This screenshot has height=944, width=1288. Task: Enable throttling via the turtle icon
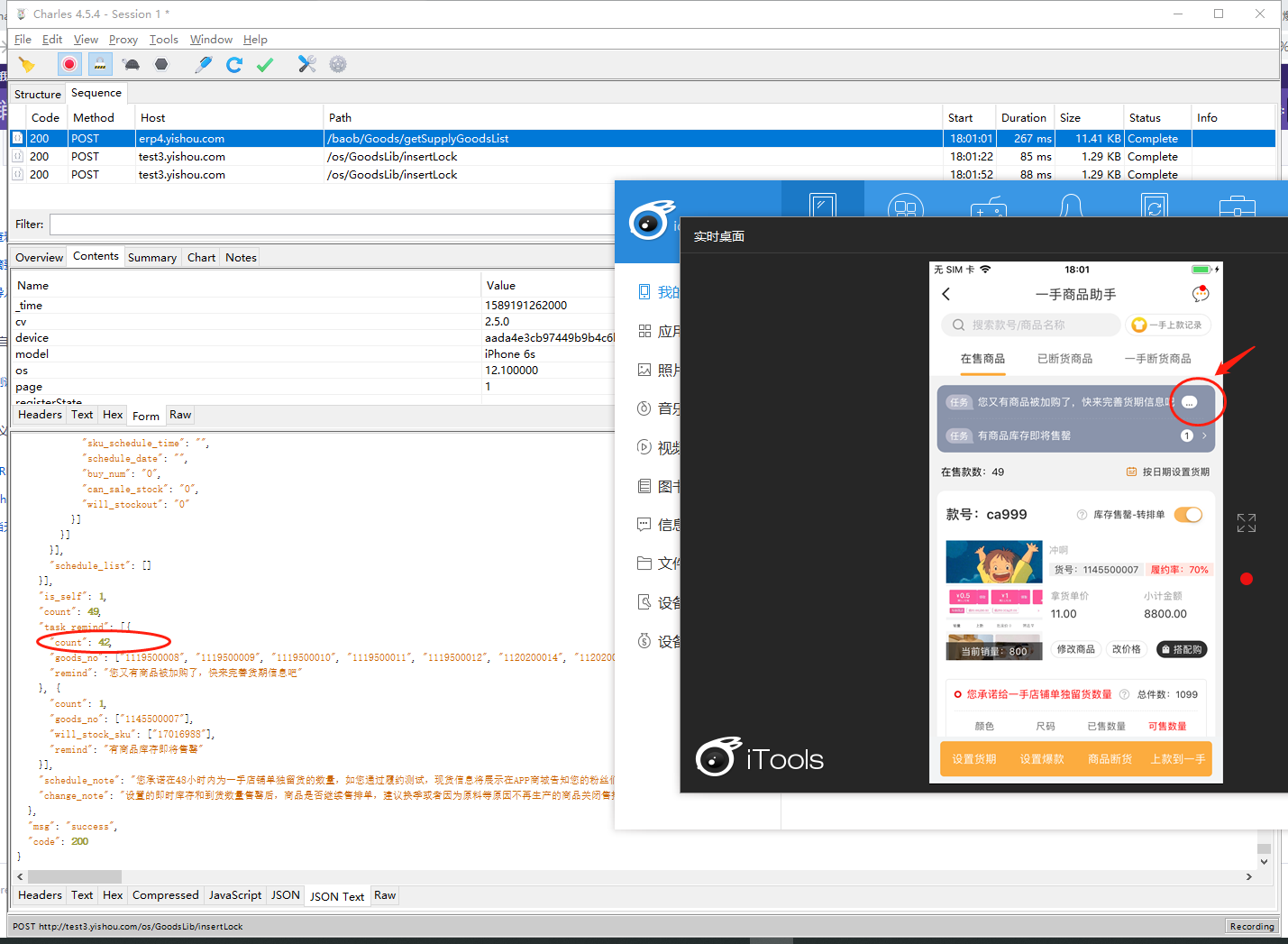(x=132, y=64)
